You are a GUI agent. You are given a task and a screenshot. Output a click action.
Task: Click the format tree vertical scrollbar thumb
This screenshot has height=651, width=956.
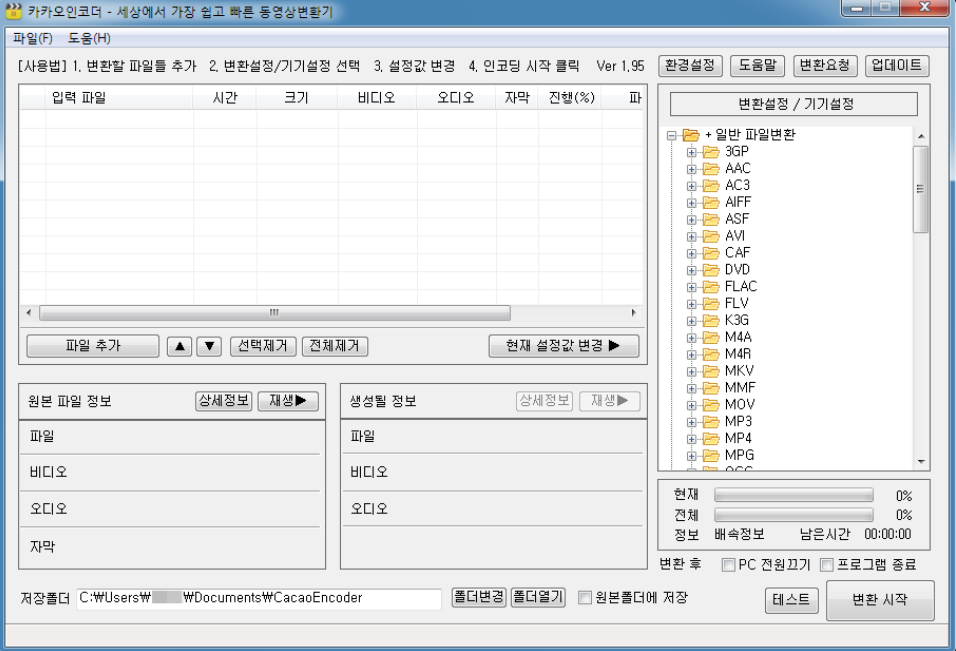[x=921, y=190]
